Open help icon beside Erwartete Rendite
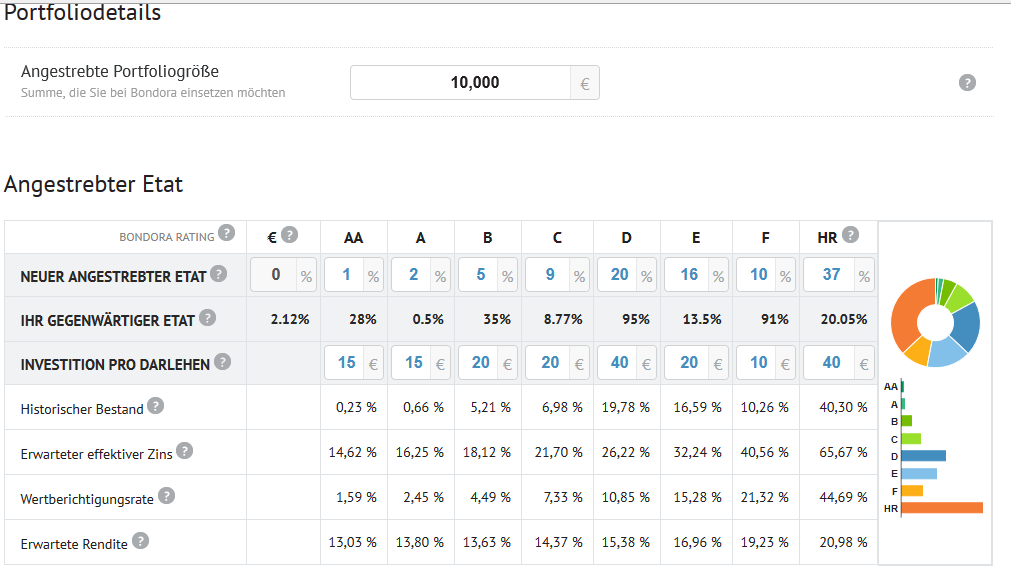This screenshot has width=1011, height=575. pyautogui.click(x=141, y=541)
